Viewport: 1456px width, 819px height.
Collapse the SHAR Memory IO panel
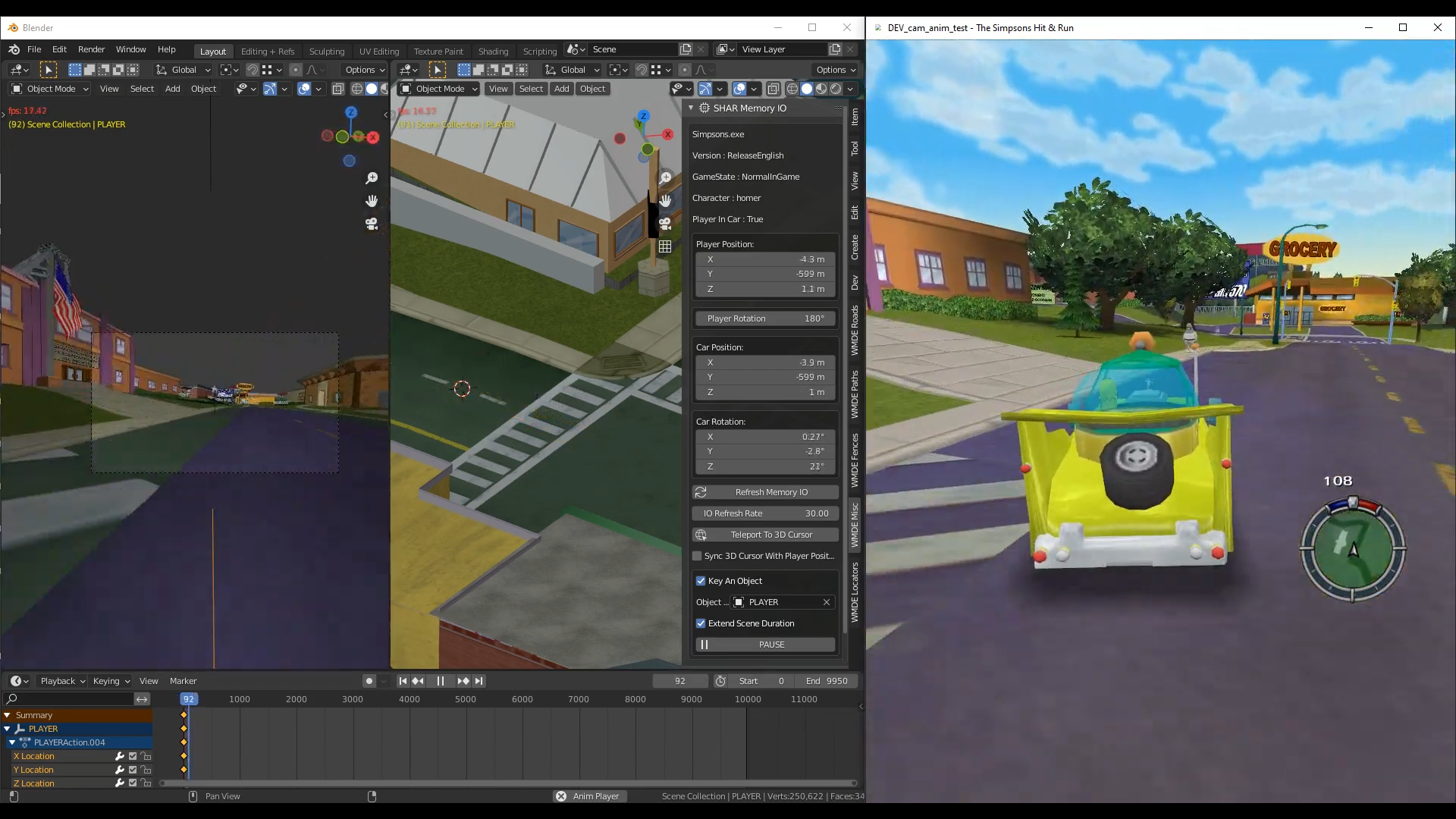pos(691,108)
